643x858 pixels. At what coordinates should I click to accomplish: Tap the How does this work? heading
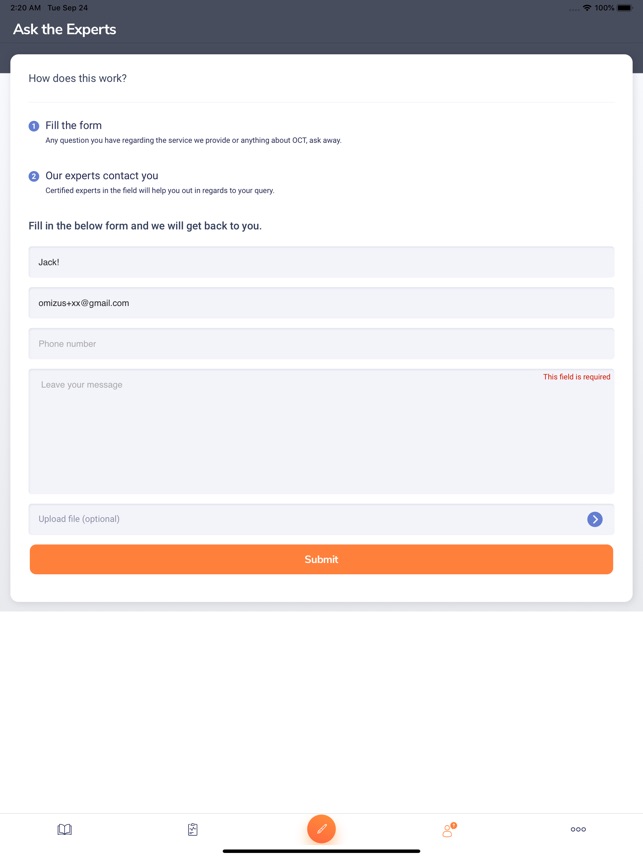click(78, 78)
